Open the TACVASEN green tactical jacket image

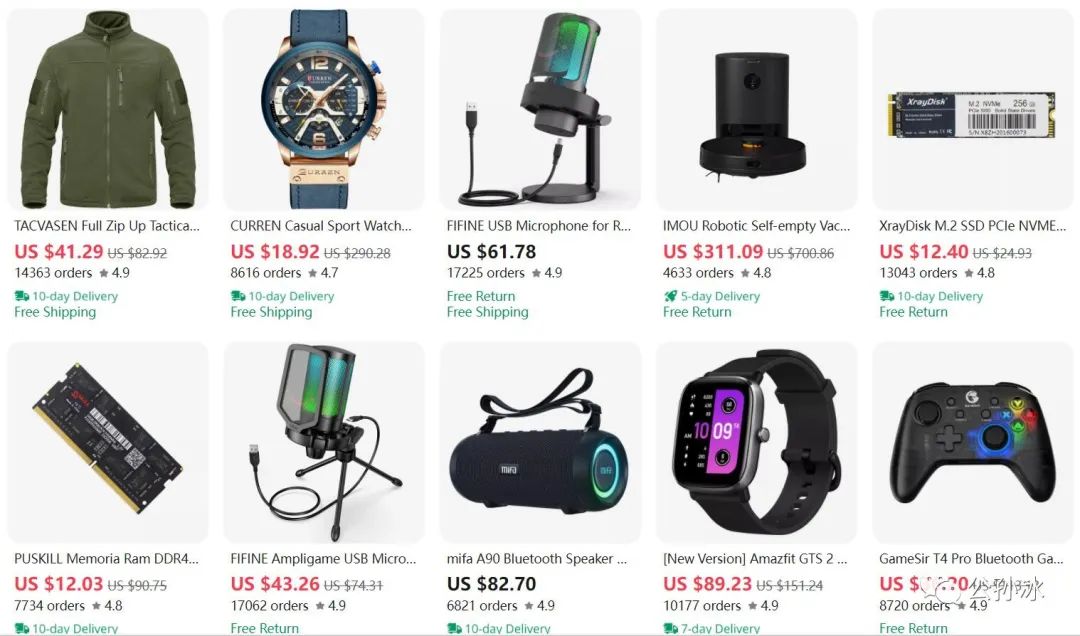(x=107, y=110)
